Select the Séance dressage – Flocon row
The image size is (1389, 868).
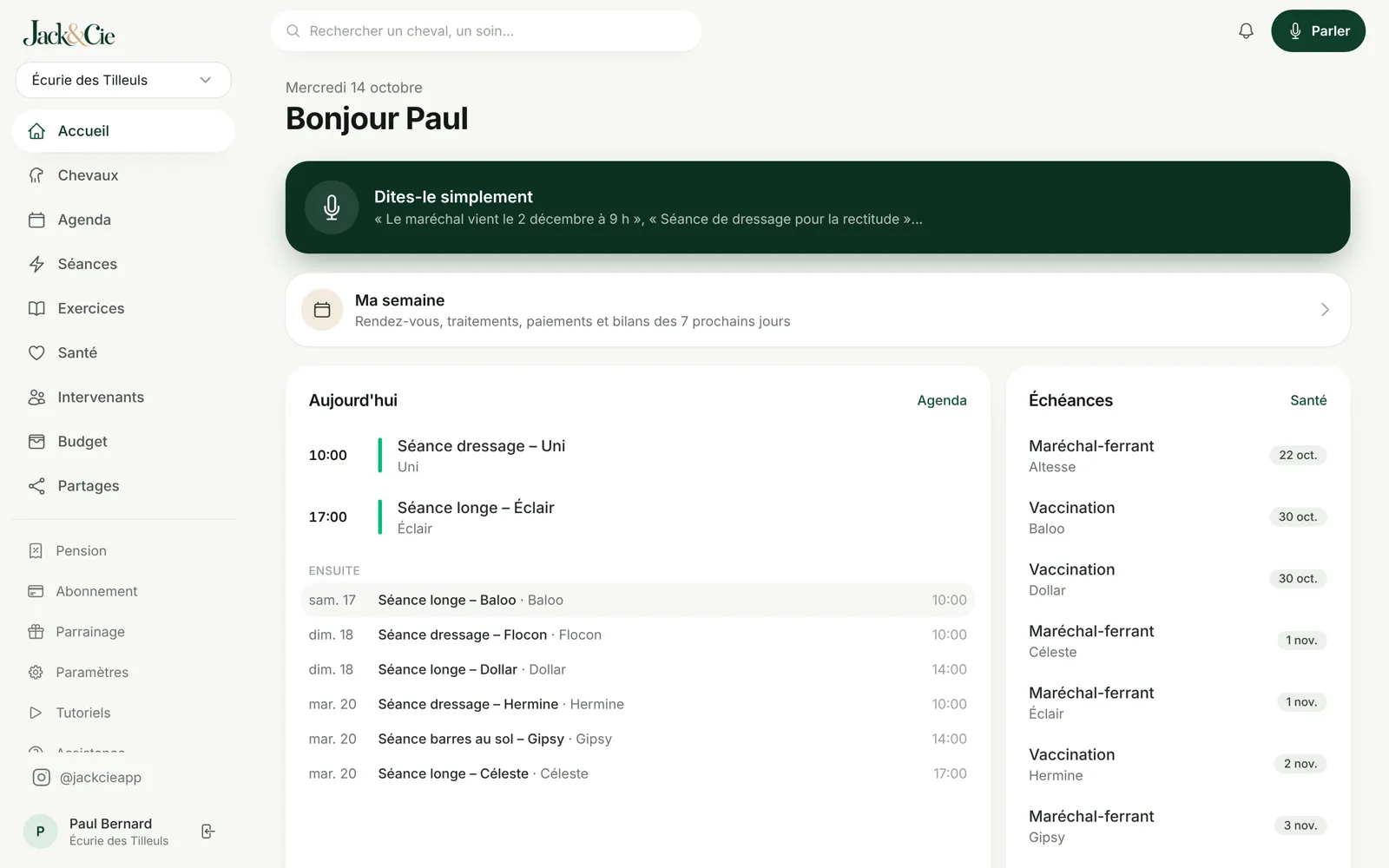coord(637,635)
